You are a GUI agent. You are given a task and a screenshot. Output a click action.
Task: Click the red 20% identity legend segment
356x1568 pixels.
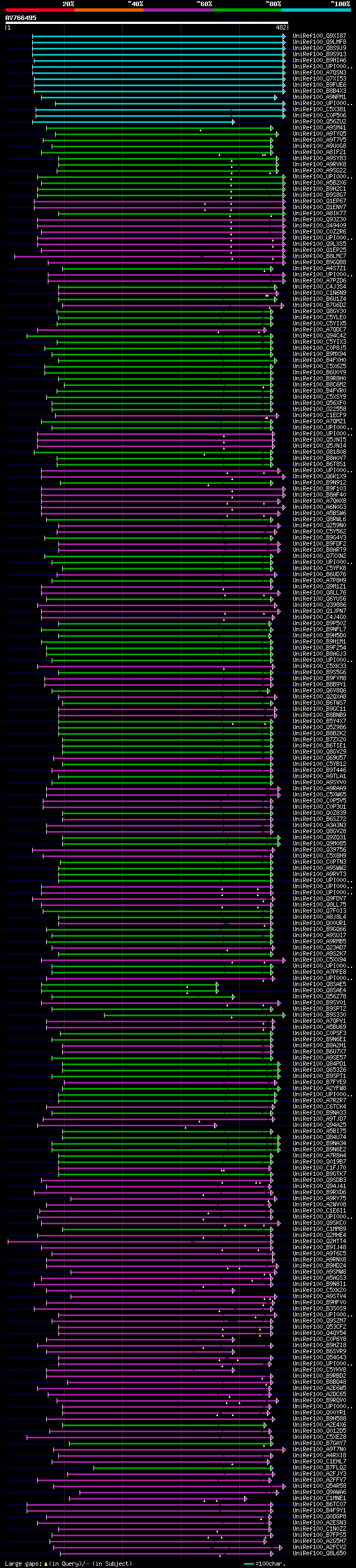tap(39, 10)
